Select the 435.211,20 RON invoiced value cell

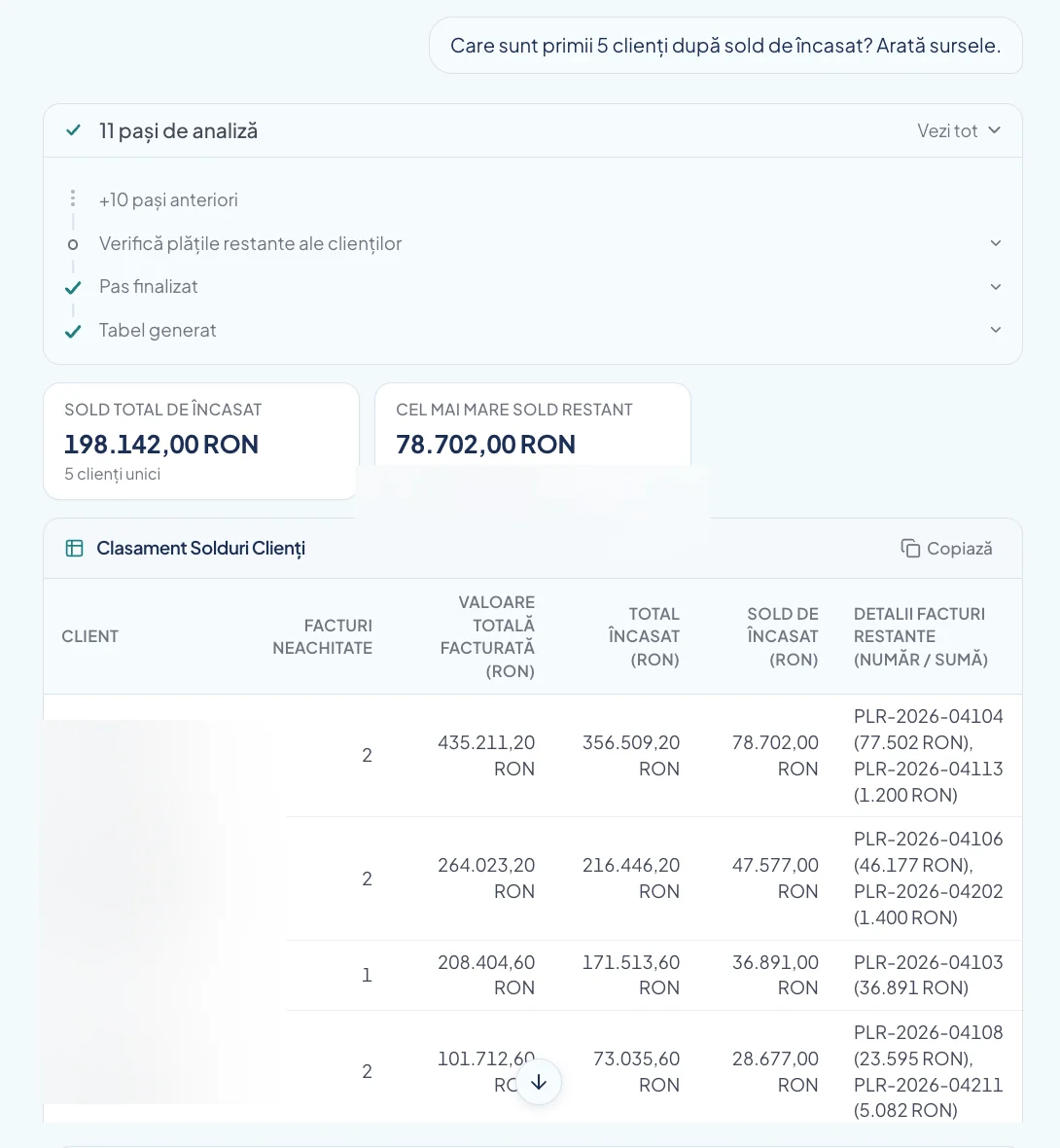(486, 756)
